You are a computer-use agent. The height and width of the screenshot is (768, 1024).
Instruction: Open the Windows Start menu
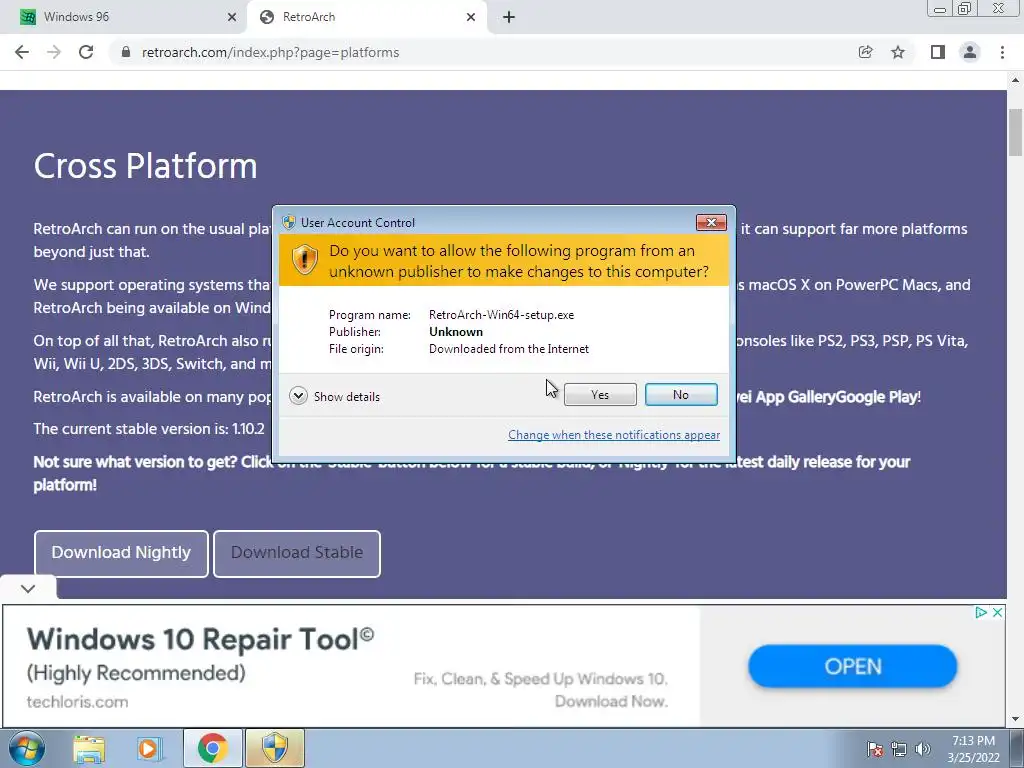[x=27, y=748]
